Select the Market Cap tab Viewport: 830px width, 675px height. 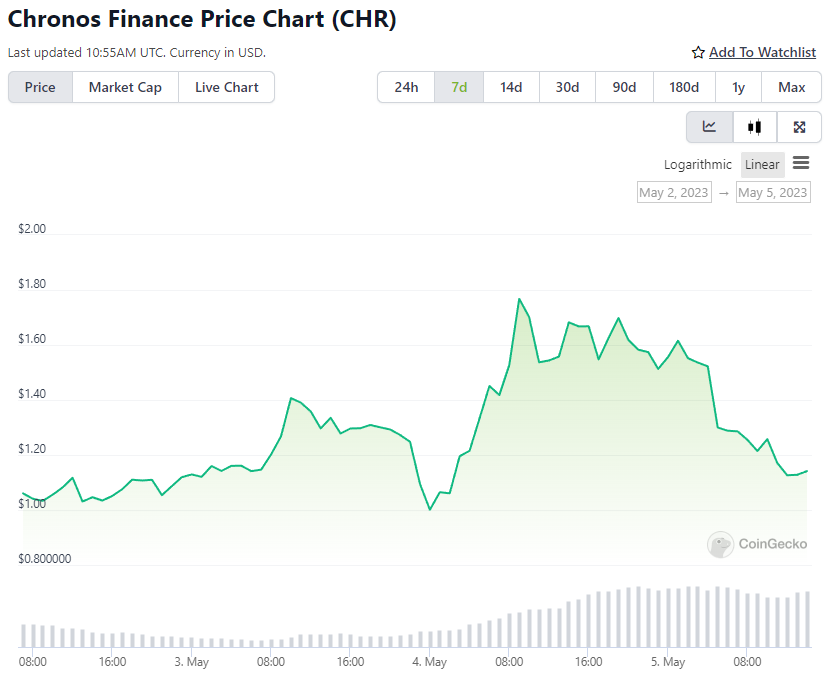(125, 87)
